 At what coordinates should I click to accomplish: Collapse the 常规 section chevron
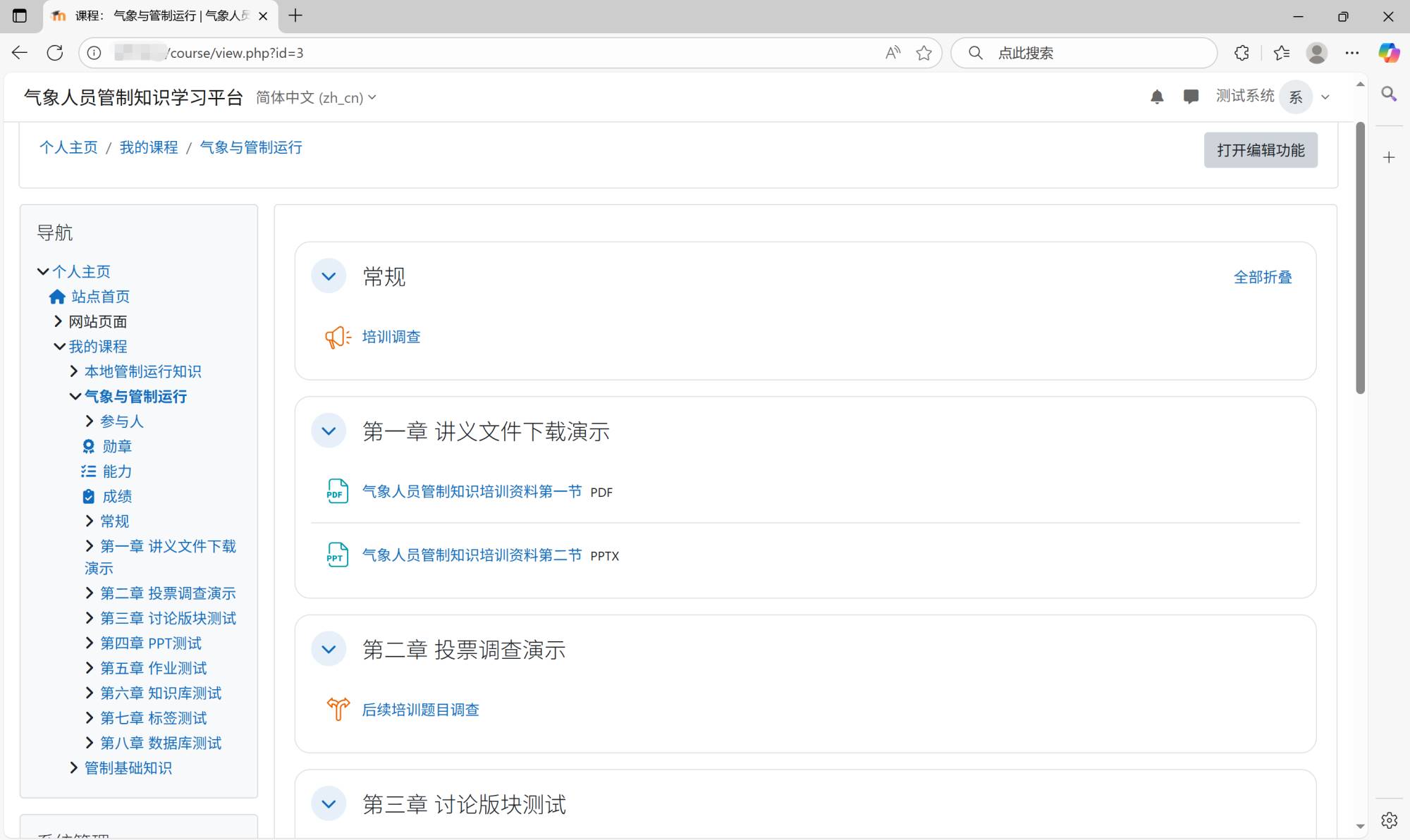[x=329, y=276]
